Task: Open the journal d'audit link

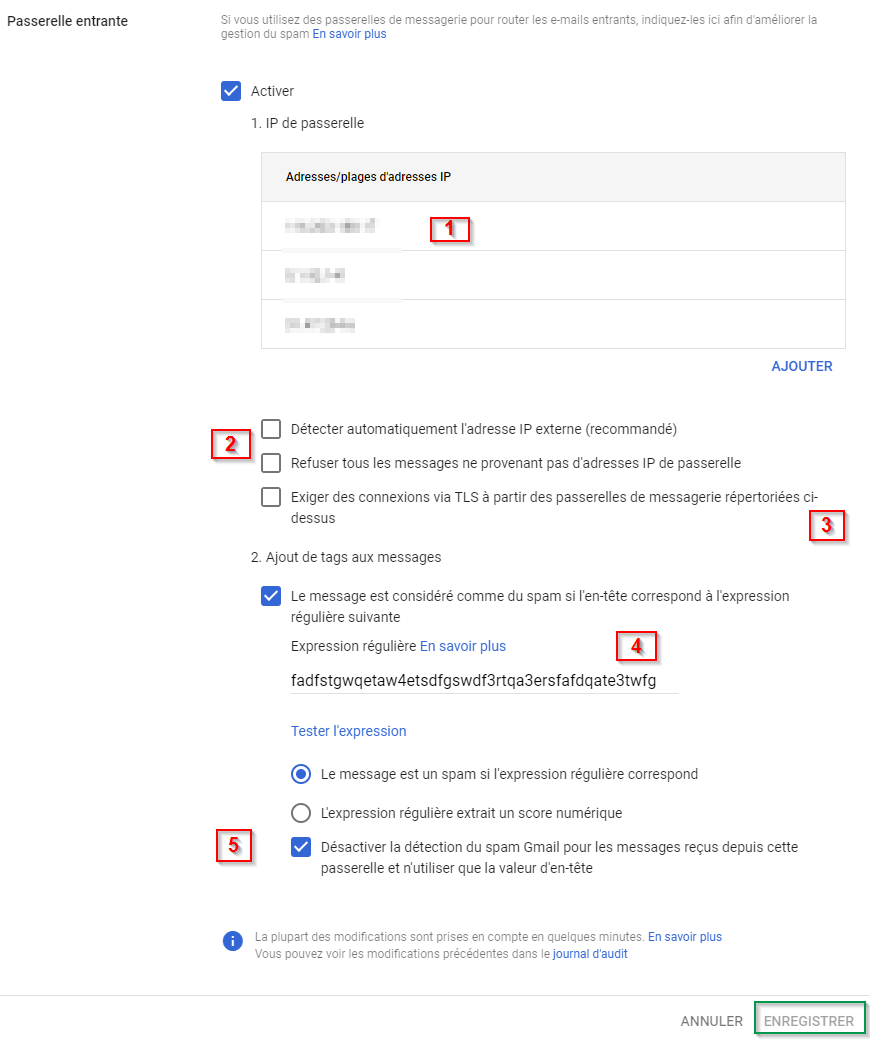Action: pos(590,954)
